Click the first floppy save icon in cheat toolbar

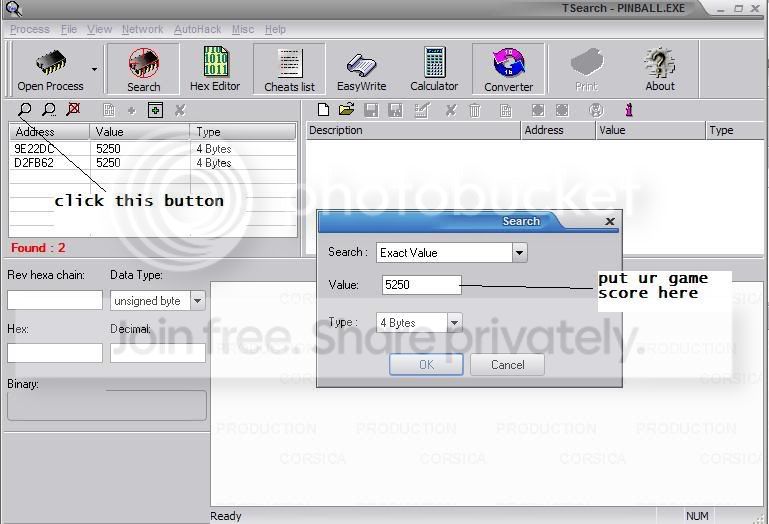pyautogui.click(x=371, y=110)
